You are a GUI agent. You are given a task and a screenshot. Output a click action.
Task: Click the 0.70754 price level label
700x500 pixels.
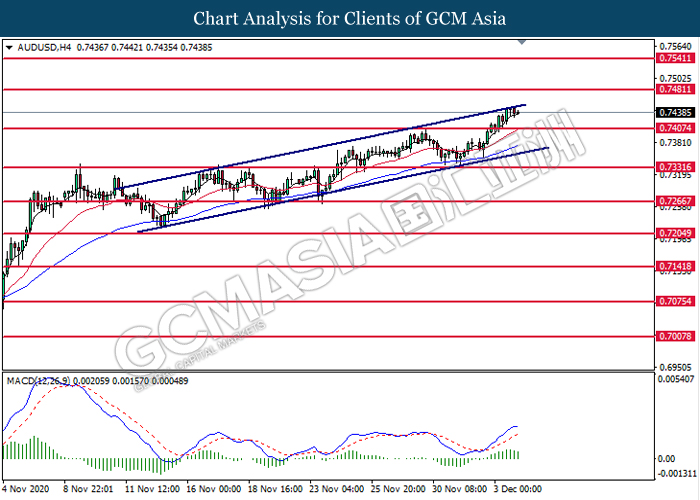click(x=675, y=301)
